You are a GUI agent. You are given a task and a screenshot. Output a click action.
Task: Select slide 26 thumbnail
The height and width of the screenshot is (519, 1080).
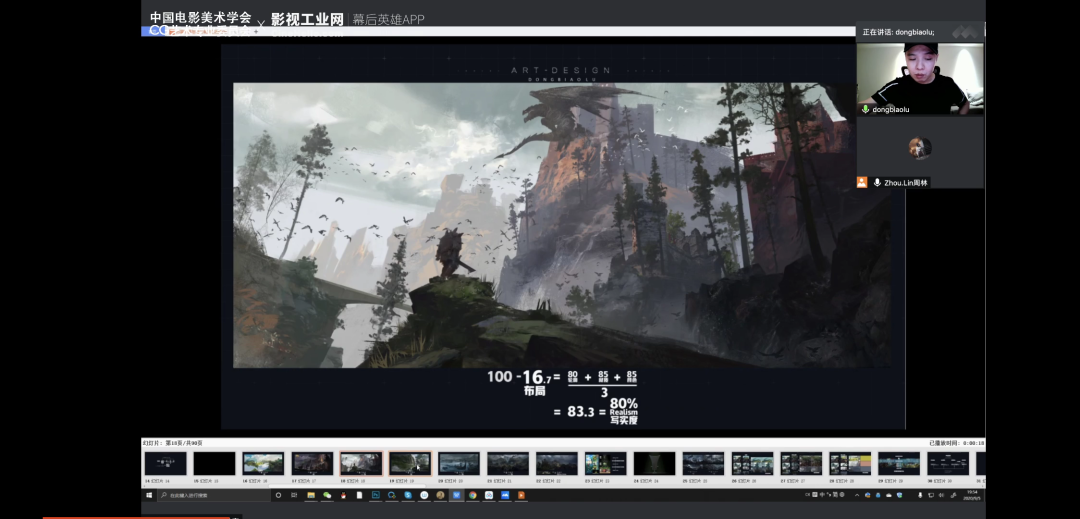pos(752,464)
